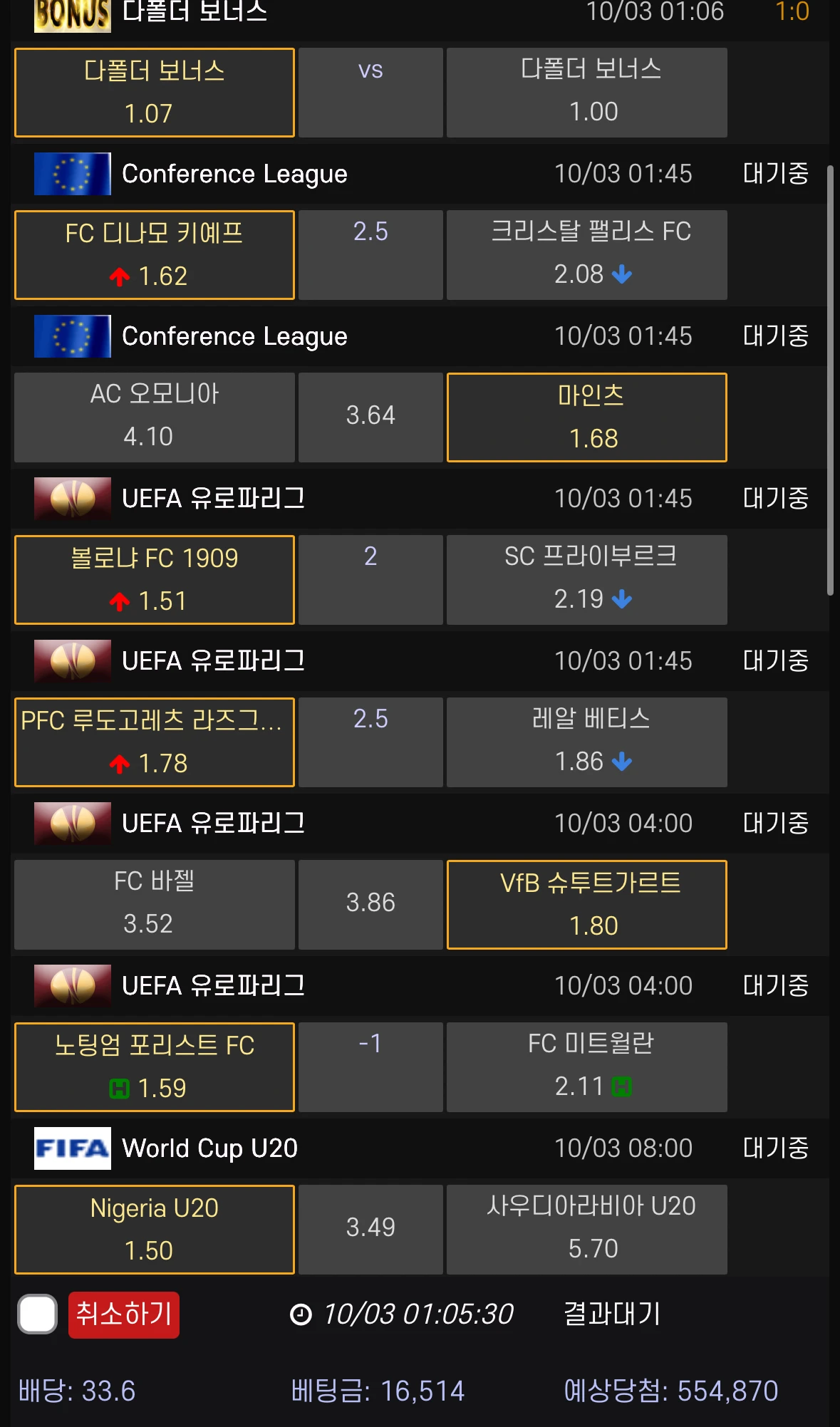Screen dimensions: 840x1427
Task: Select the 마인츠 1.68 odds box
Action: pyautogui.click(x=586, y=417)
